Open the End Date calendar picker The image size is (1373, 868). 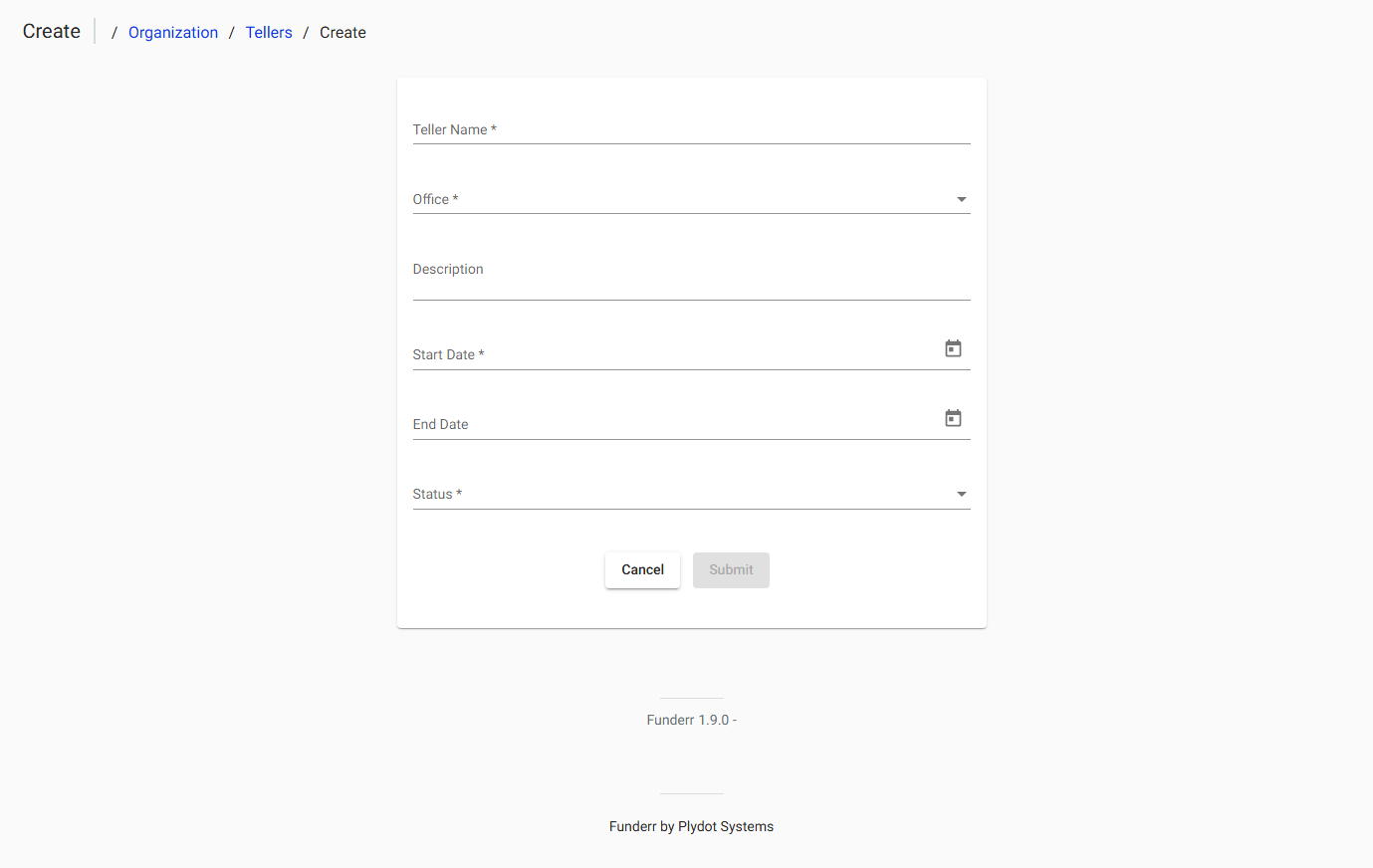[x=953, y=417]
